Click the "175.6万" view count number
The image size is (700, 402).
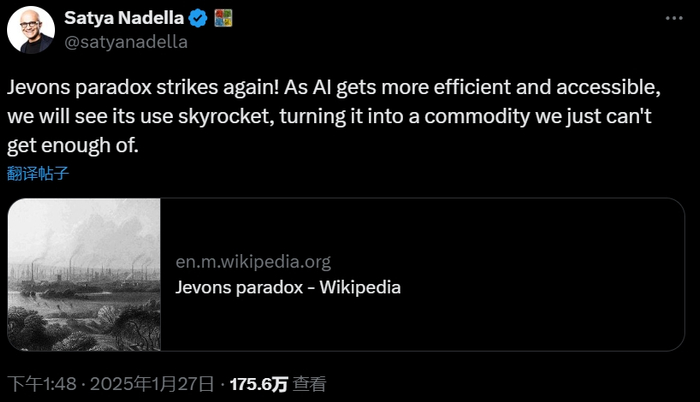(259, 383)
